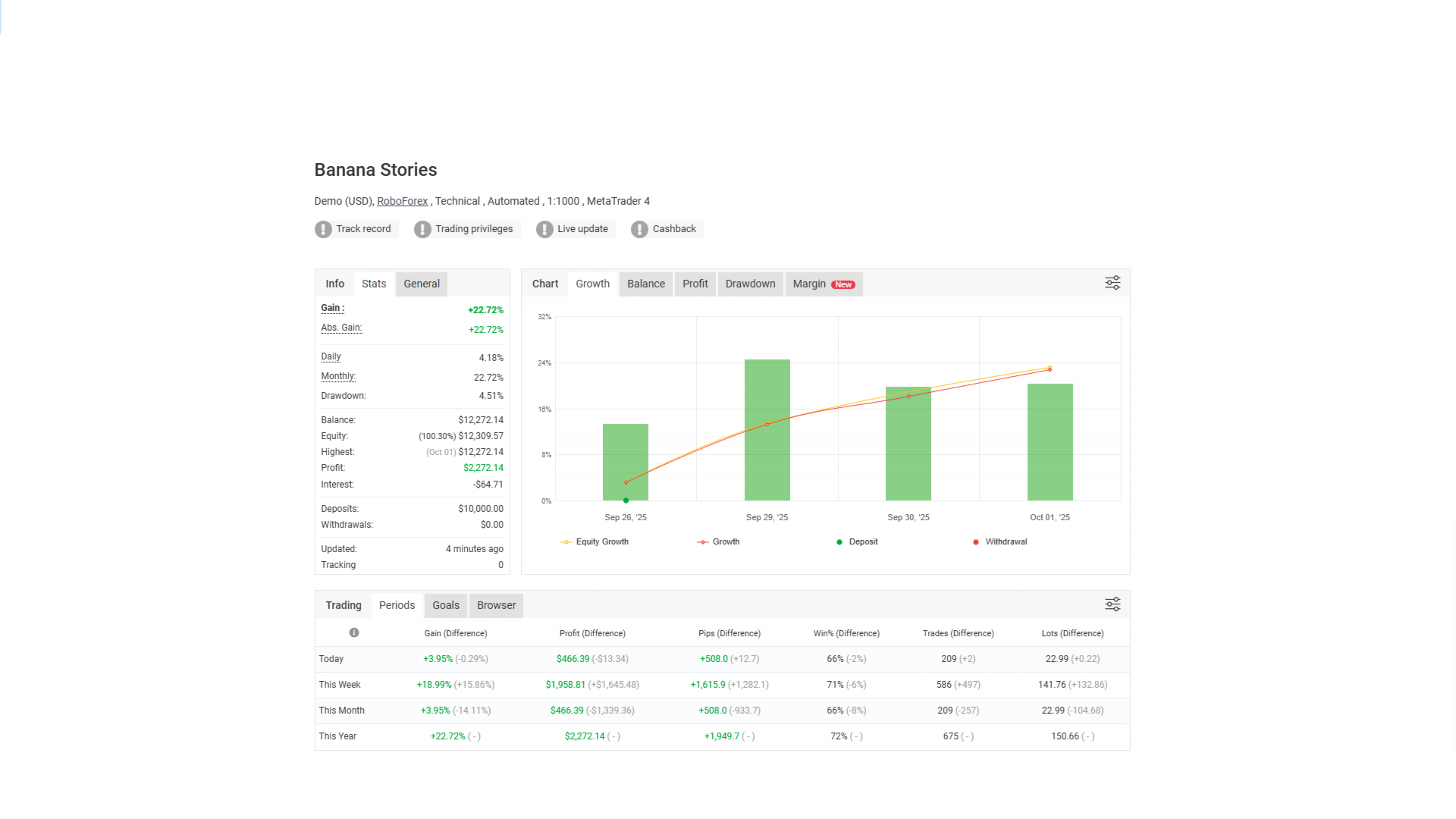
Task: Open the RoboForex broker link
Action: pos(402,201)
